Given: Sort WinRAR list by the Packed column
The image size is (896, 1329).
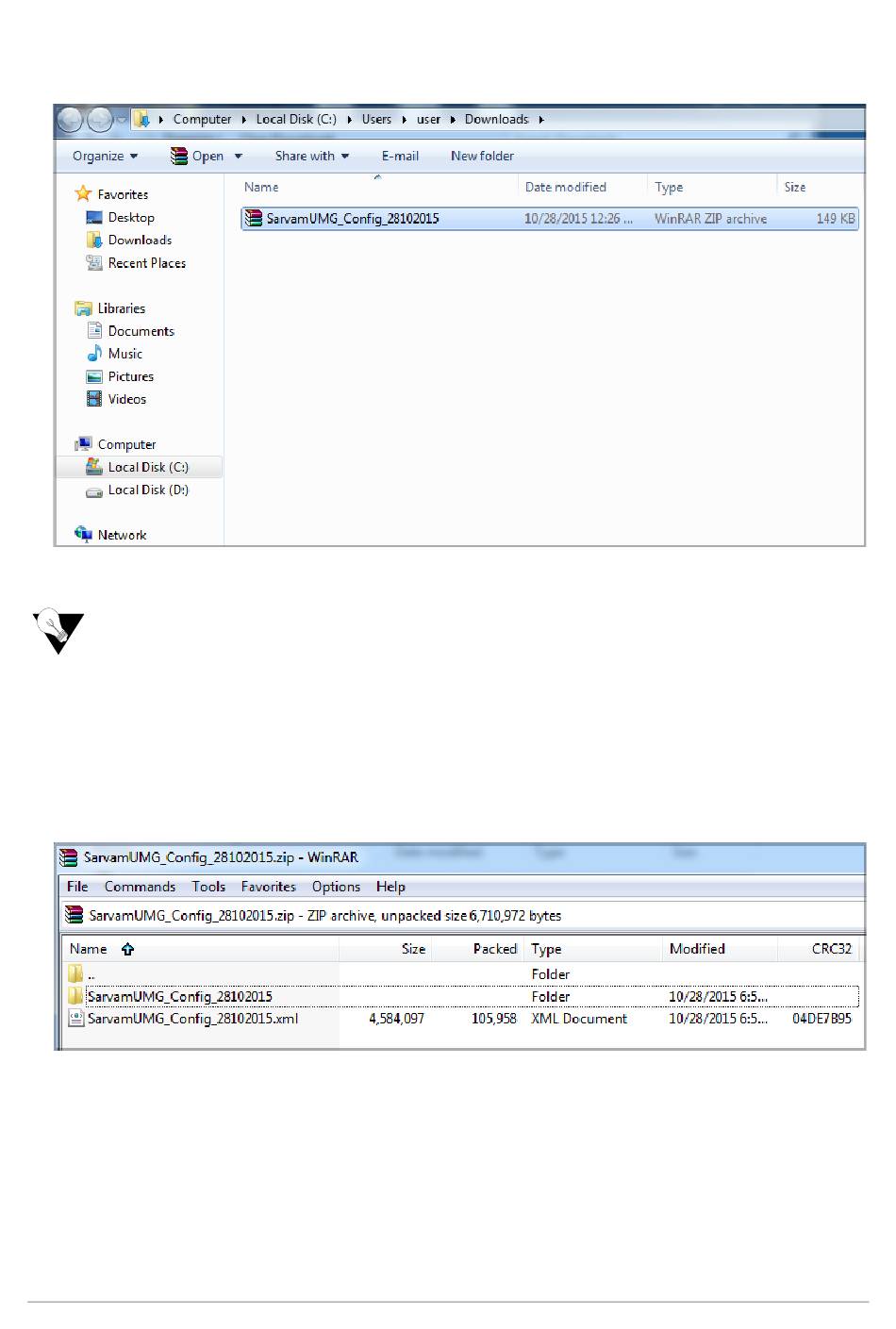Looking at the screenshot, I should (x=494, y=949).
